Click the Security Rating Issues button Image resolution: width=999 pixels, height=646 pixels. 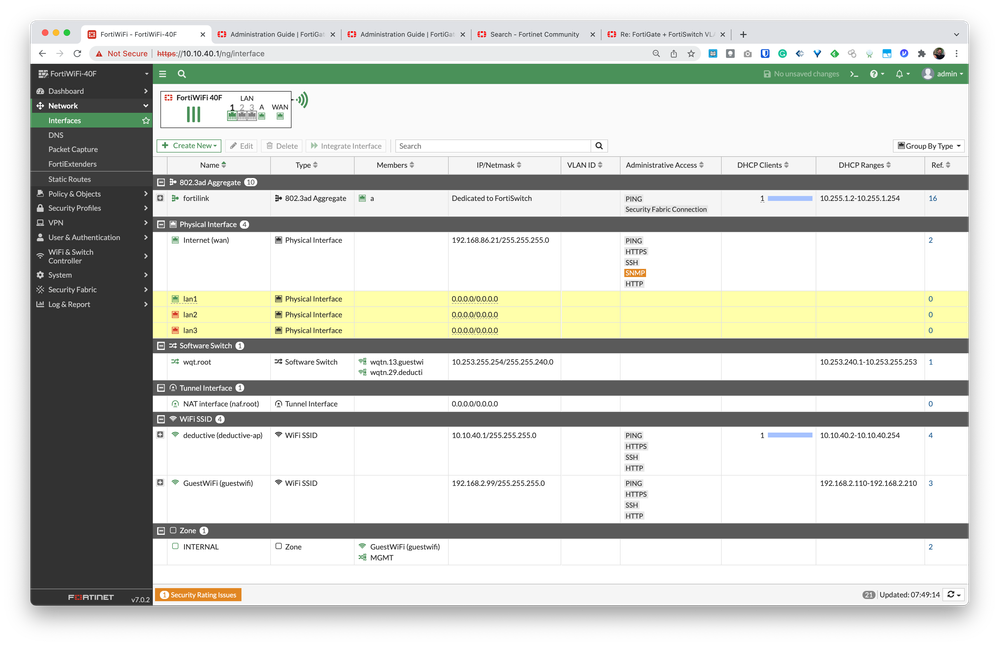coord(198,595)
